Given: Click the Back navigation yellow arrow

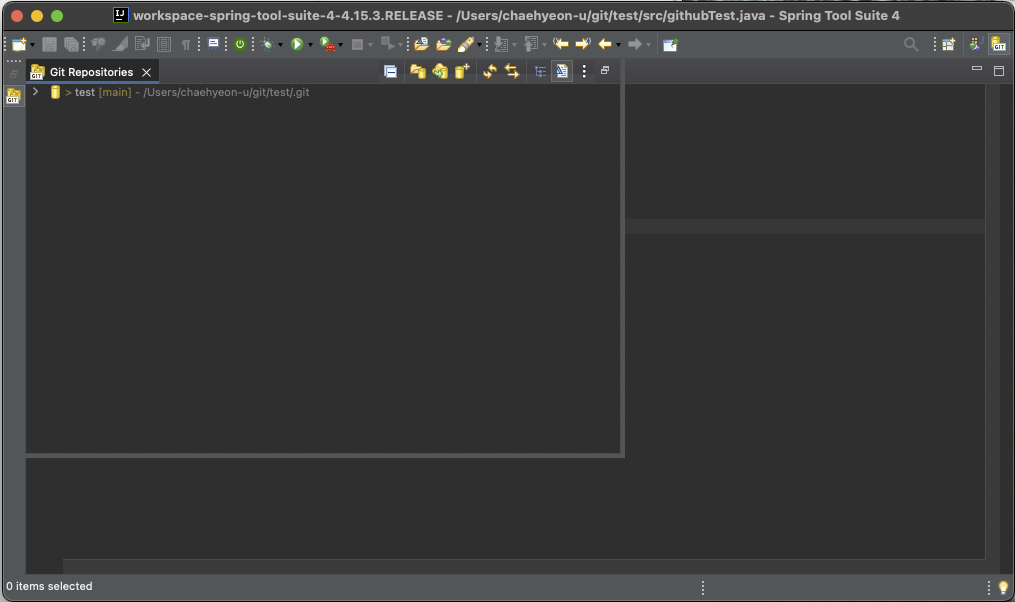Looking at the screenshot, I should pos(605,44).
